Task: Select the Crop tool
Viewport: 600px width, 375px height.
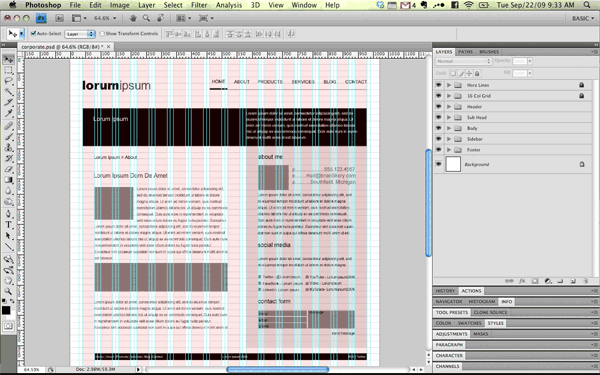Action: pyautogui.click(x=8, y=103)
